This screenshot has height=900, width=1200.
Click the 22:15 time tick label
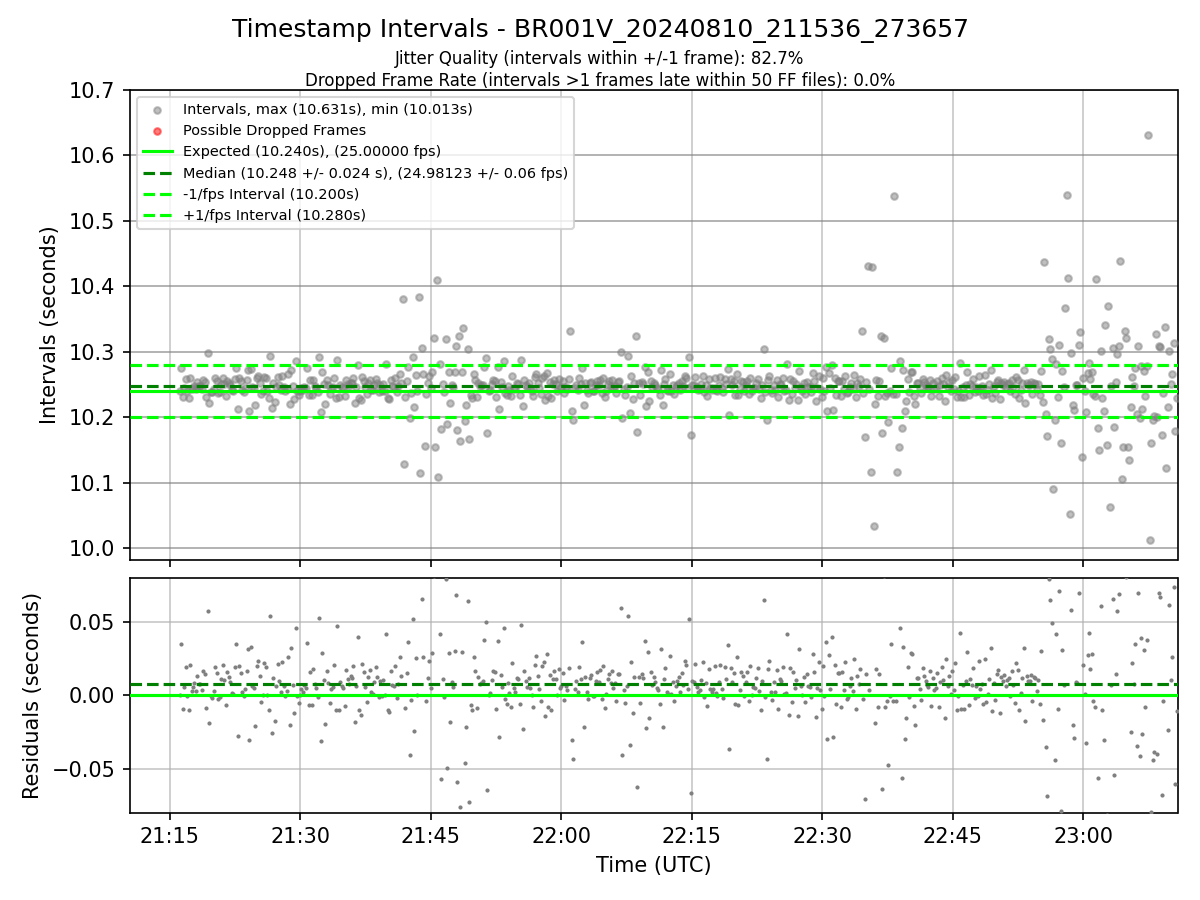point(691,834)
